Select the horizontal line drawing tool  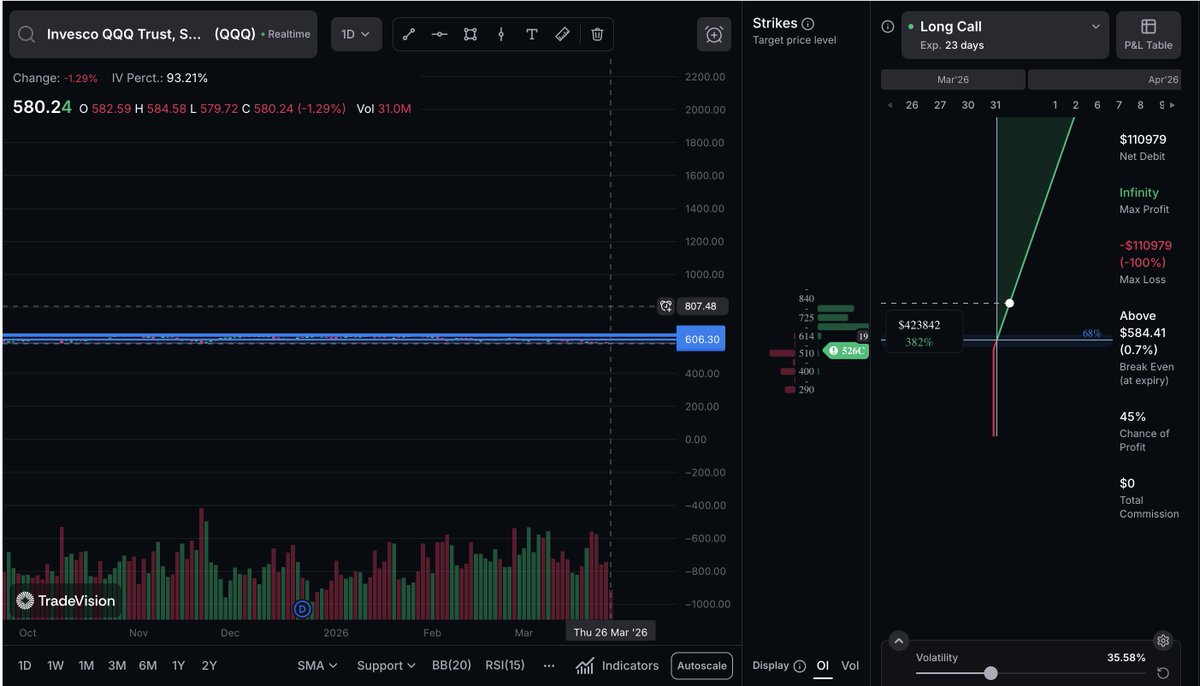point(439,34)
